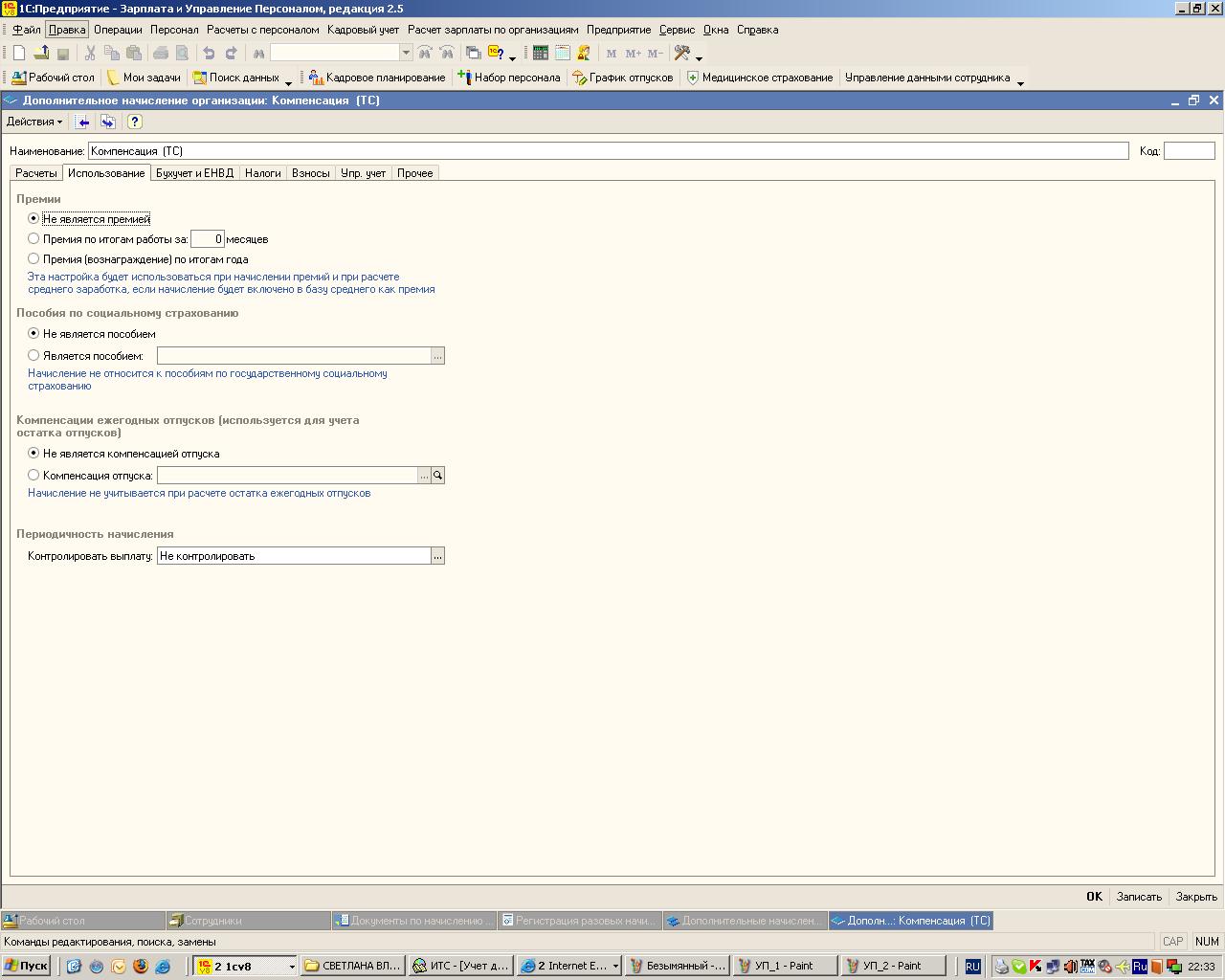Click the M memory button
The width and height of the screenshot is (1225, 980).
click(612, 54)
